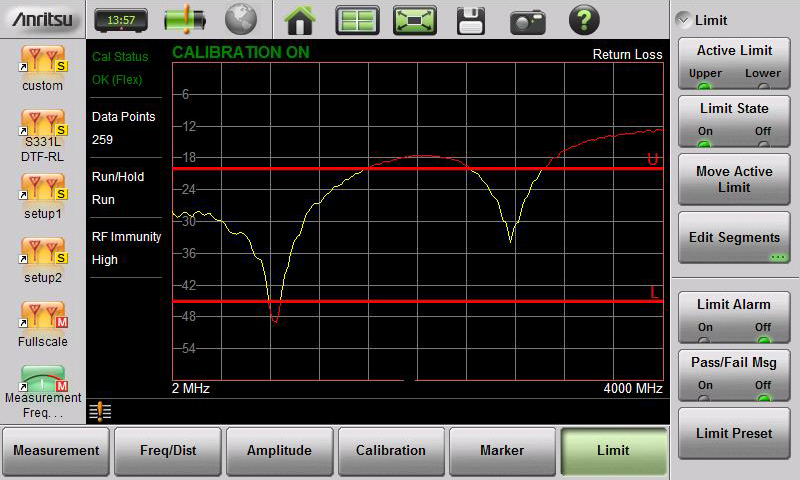The image size is (800, 480).
Task: Collapse the Limit menu header arrow
Action: [683, 19]
